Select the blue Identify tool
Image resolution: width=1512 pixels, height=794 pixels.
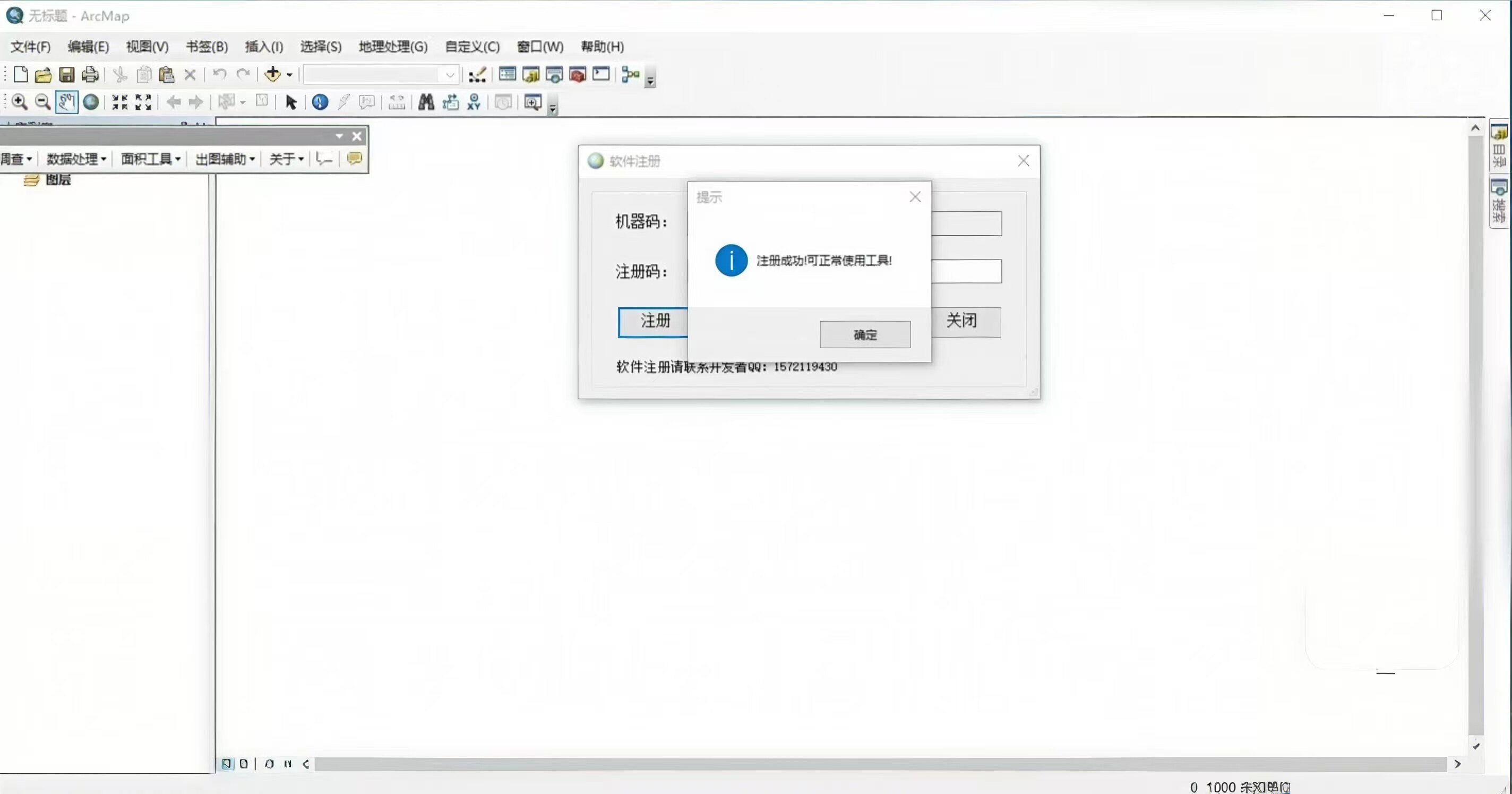pos(320,102)
